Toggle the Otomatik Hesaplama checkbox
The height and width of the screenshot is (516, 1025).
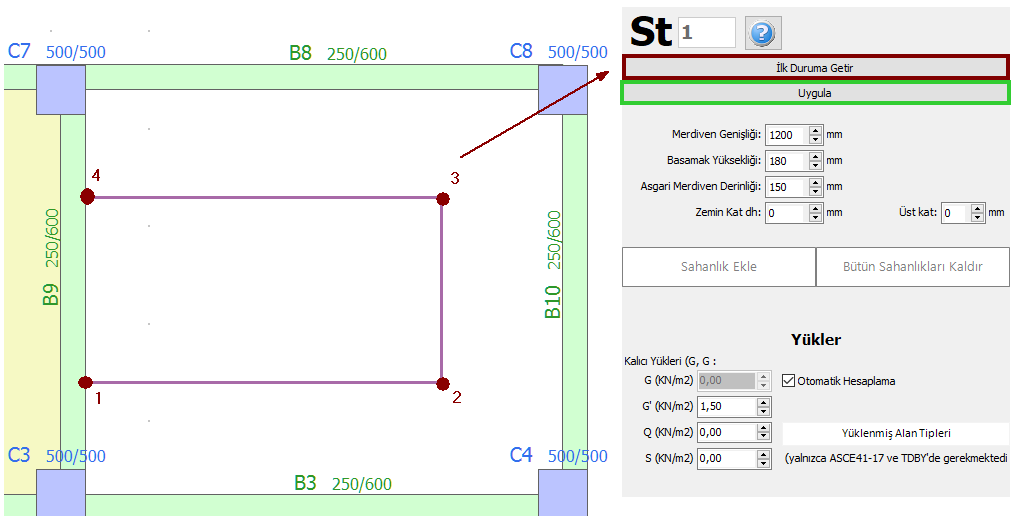pyautogui.click(x=789, y=381)
